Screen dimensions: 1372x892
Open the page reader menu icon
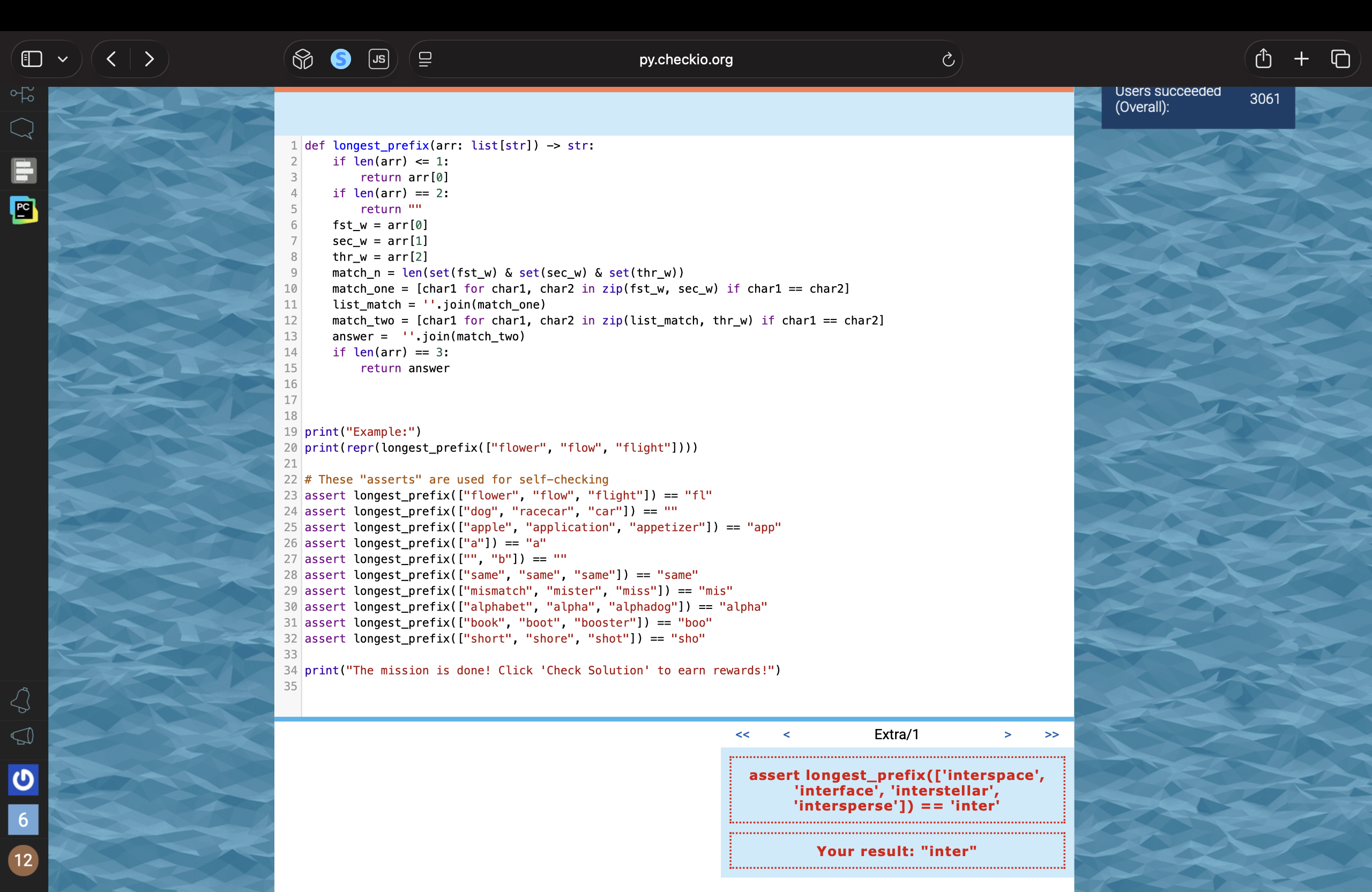click(426, 59)
